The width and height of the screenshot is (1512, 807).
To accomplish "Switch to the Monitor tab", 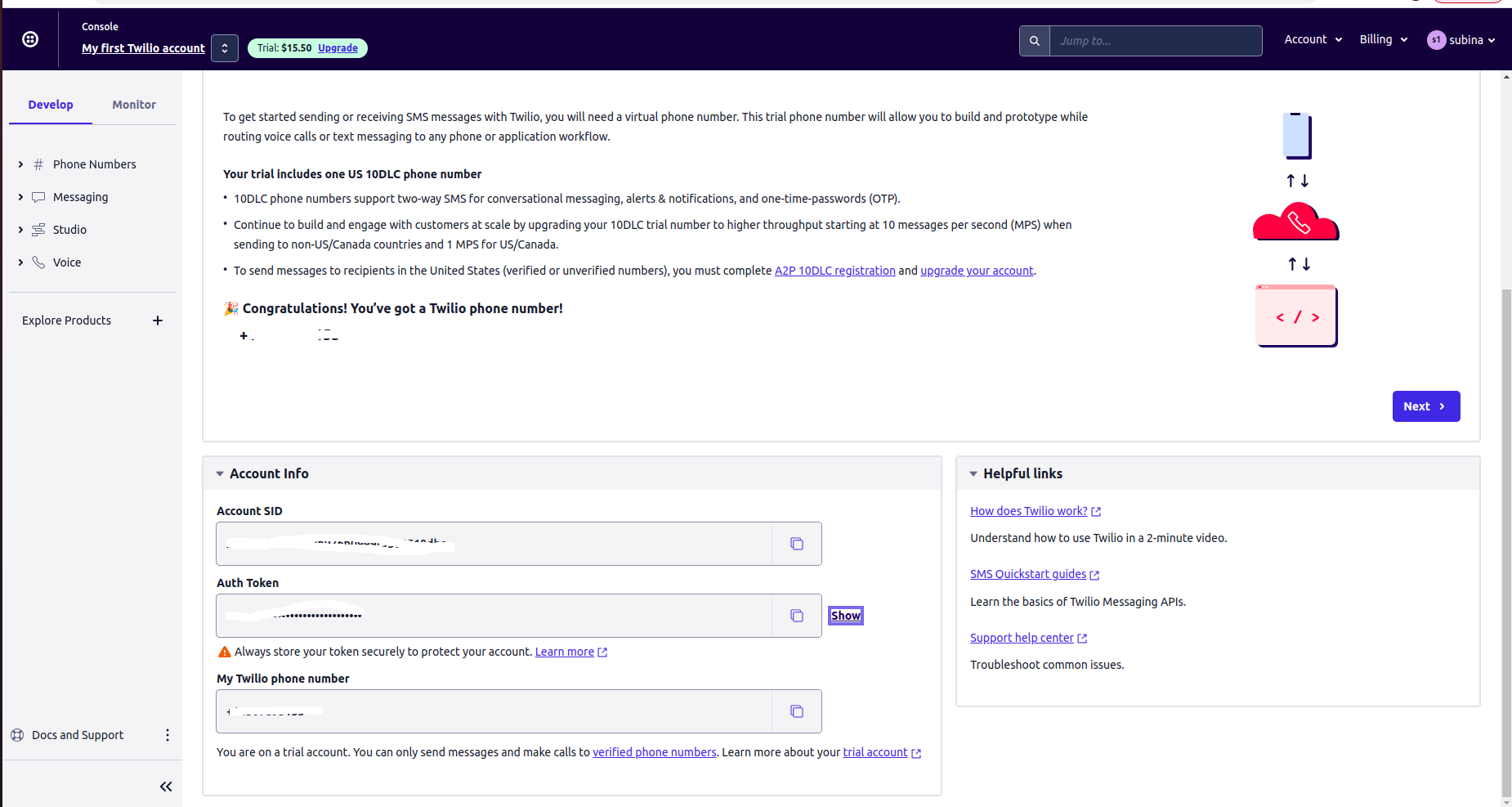I will click(134, 105).
